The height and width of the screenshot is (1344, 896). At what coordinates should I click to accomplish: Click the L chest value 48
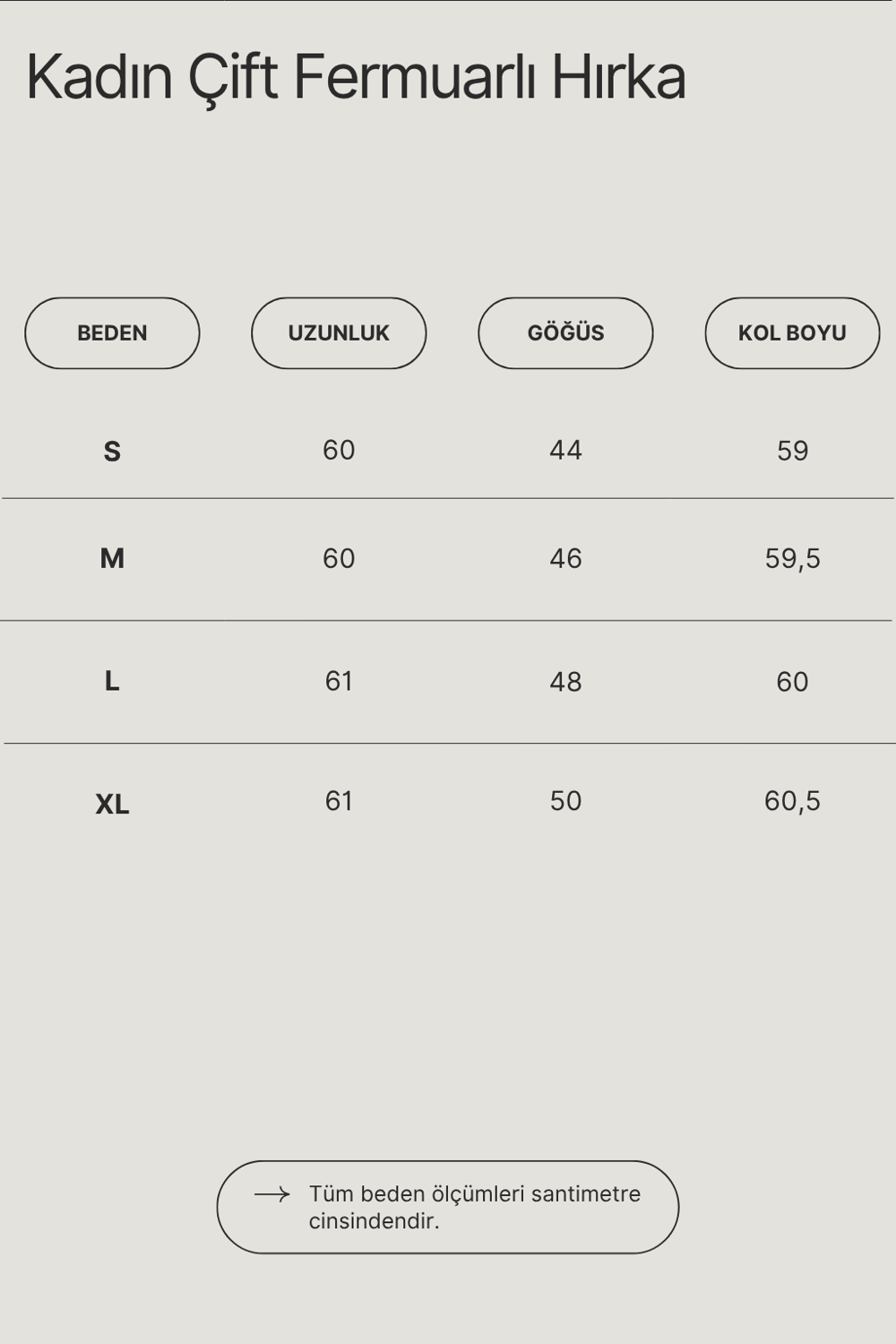tap(565, 682)
